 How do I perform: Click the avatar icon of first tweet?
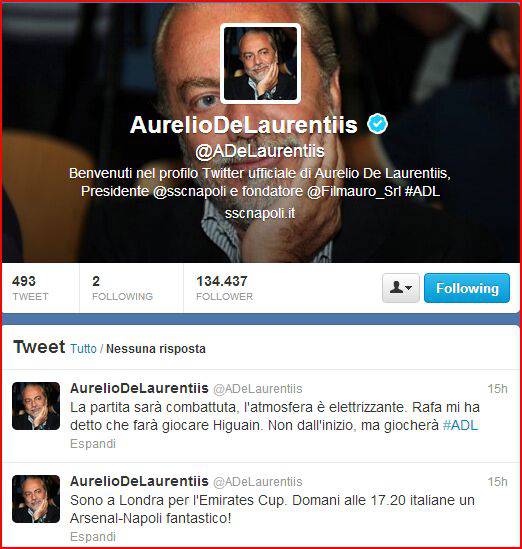tap(36, 406)
